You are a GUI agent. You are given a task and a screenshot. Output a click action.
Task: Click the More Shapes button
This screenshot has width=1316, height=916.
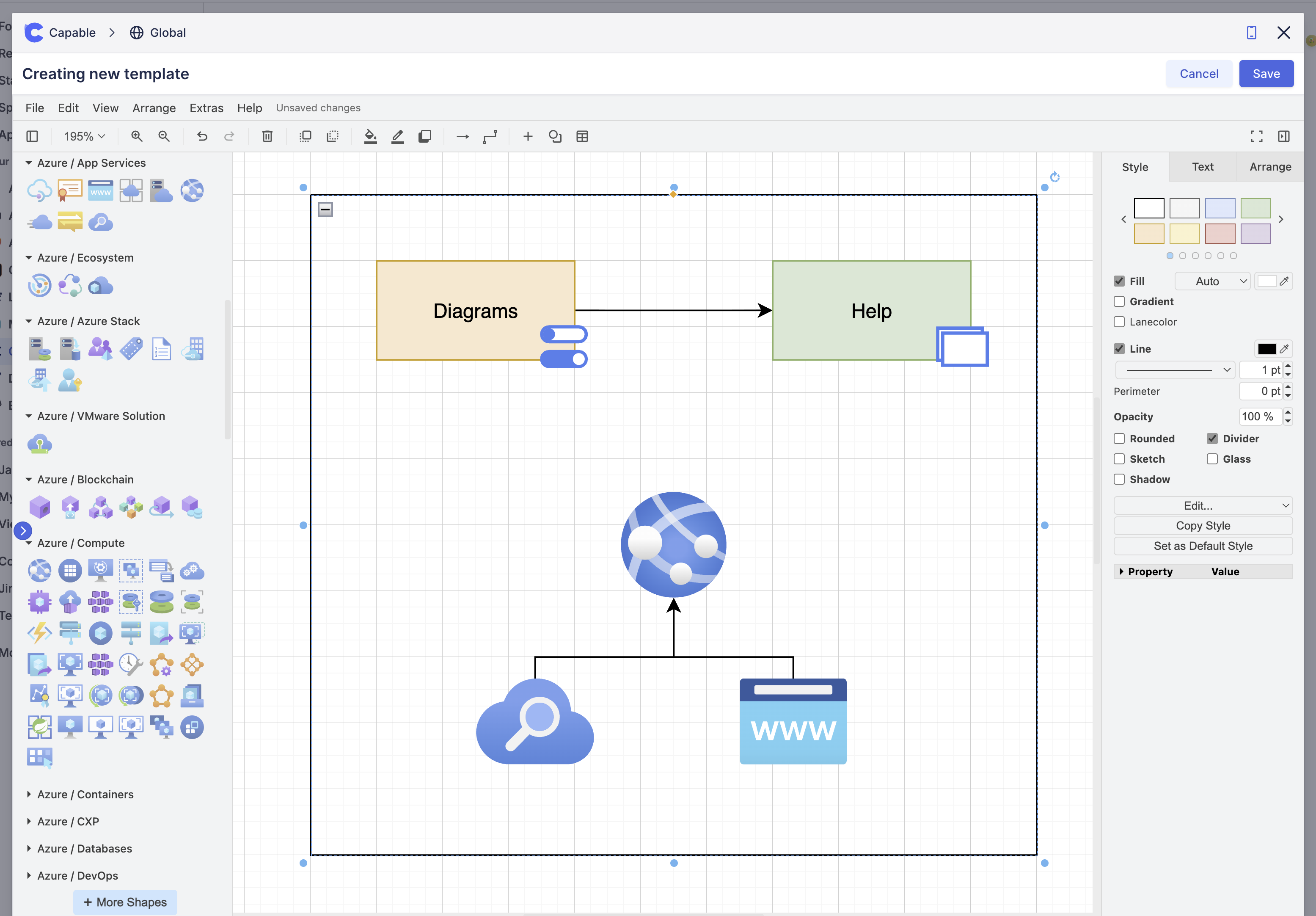[x=125, y=902]
